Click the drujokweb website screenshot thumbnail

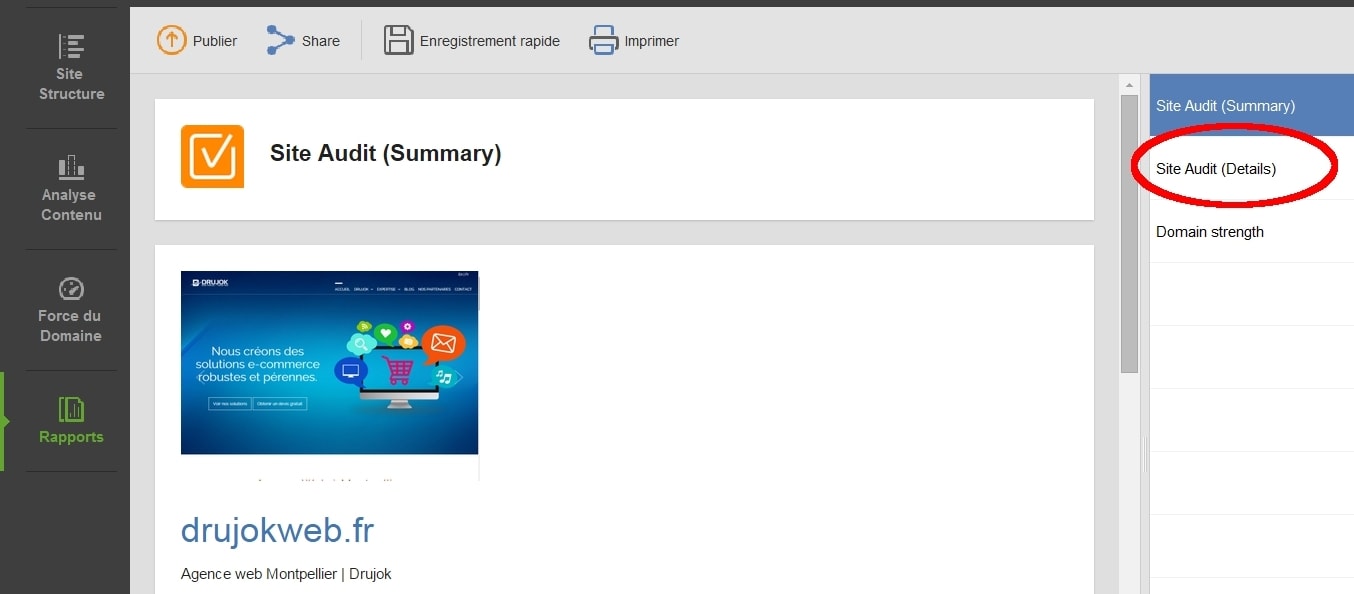pyautogui.click(x=330, y=362)
